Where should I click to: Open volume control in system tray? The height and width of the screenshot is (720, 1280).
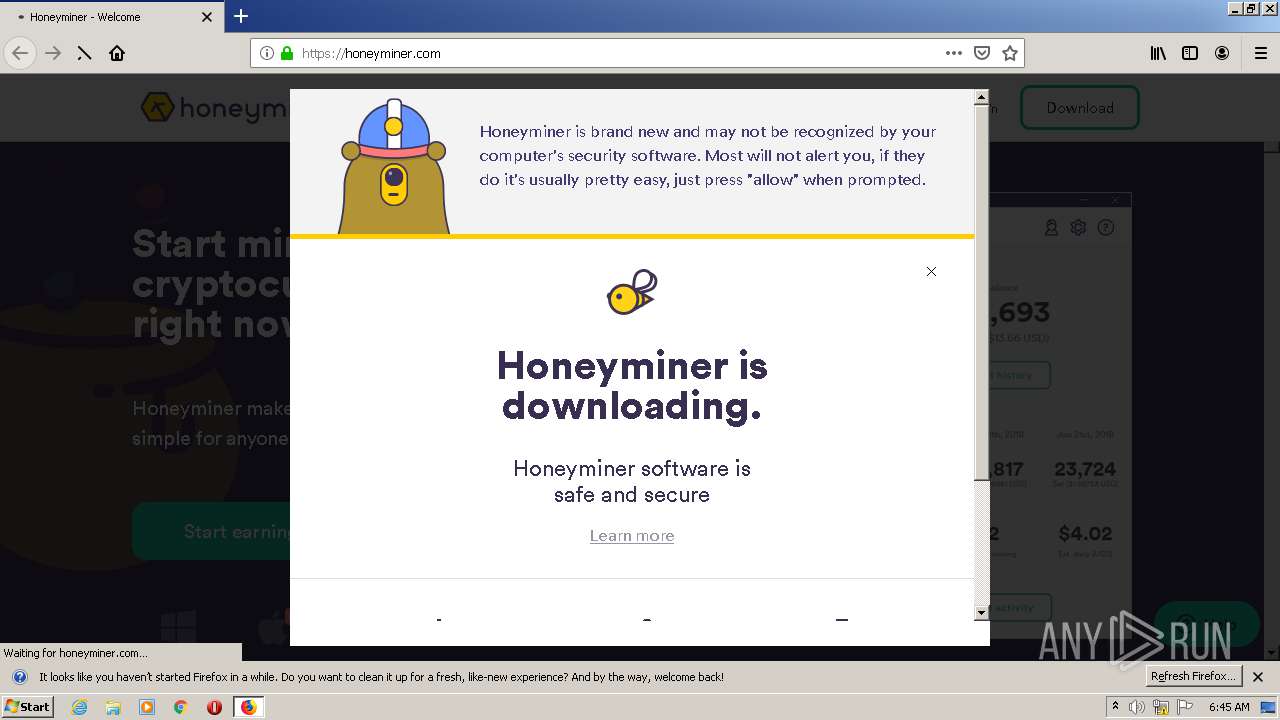(1138, 707)
